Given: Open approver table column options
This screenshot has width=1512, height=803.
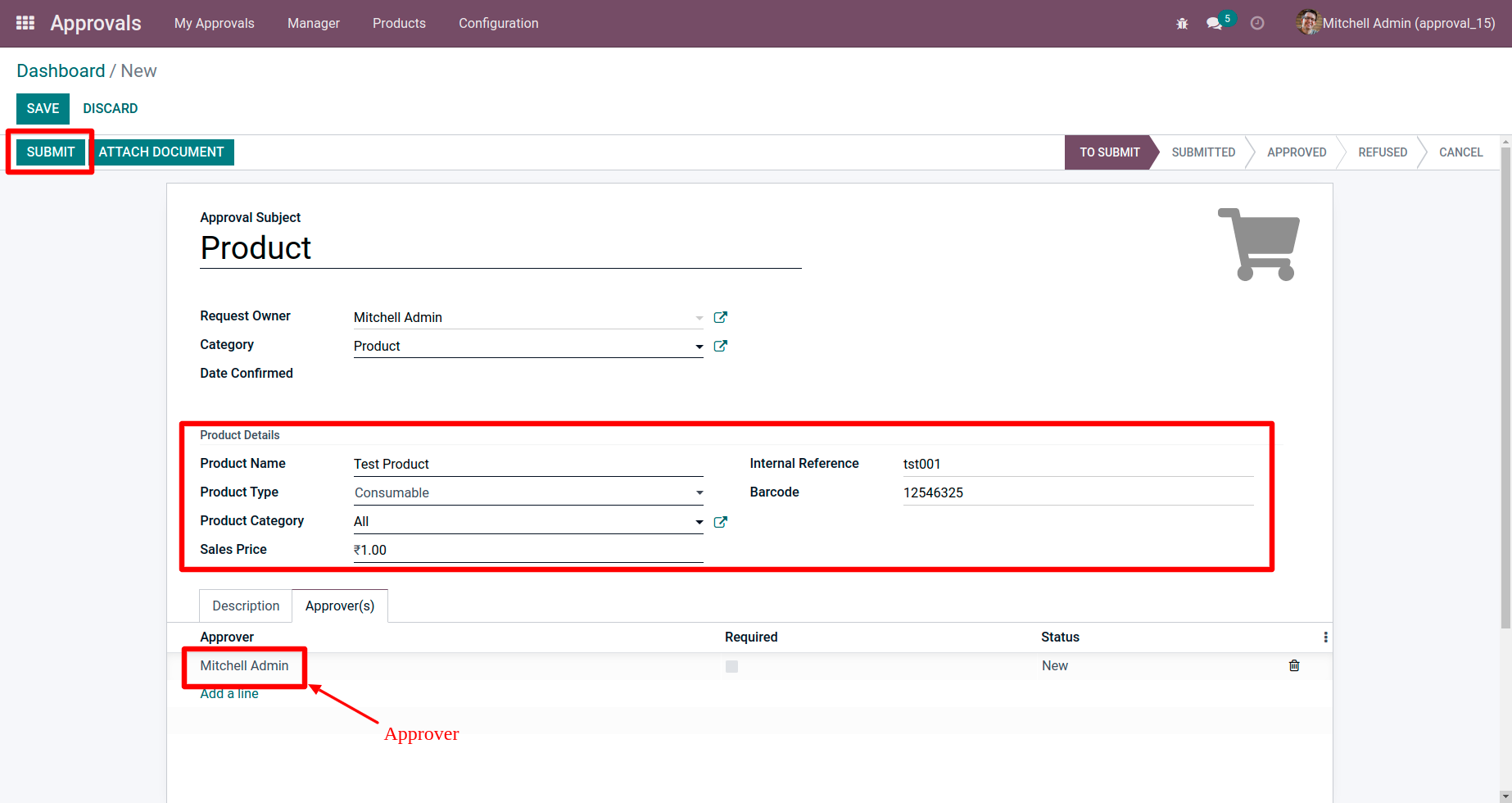Looking at the screenshot, I should [1325, 637].
